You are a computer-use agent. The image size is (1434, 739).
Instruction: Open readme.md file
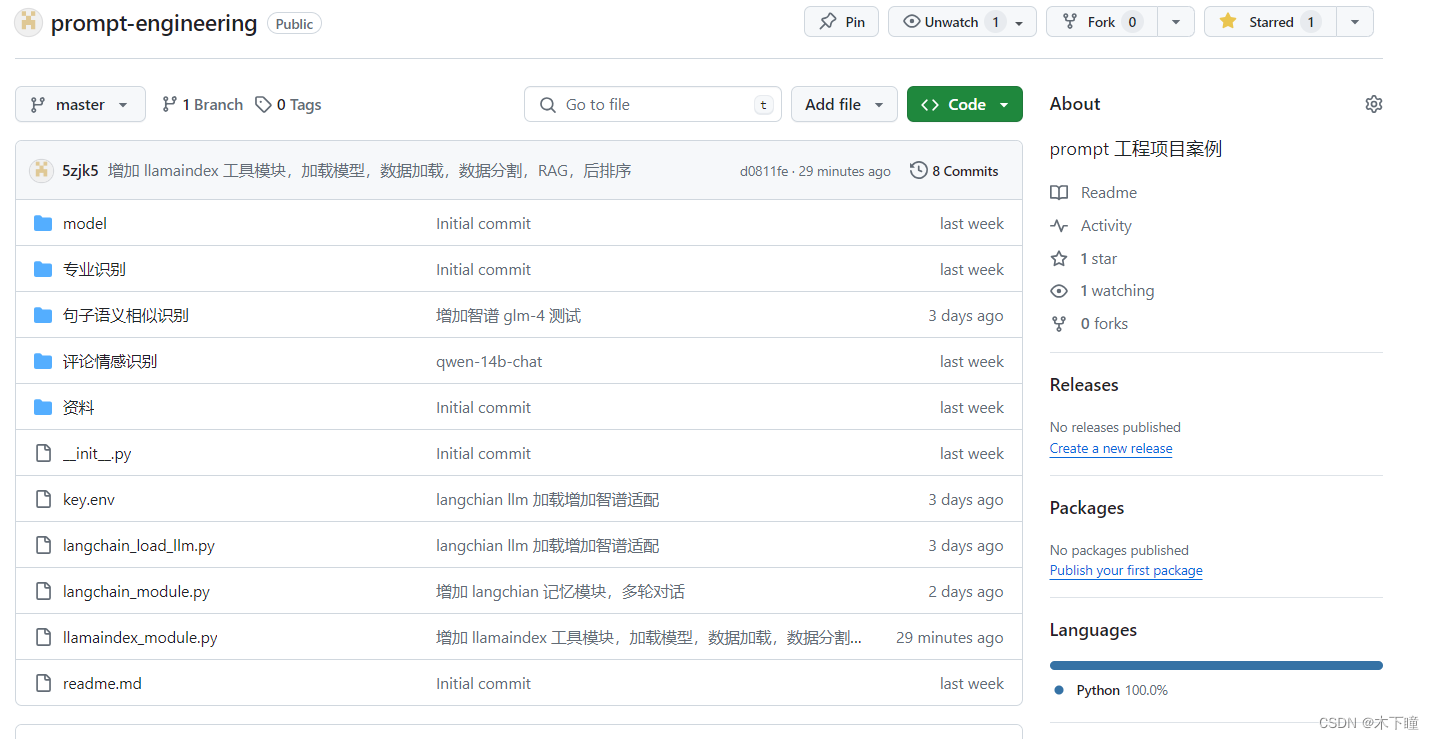tap(102, 683)
